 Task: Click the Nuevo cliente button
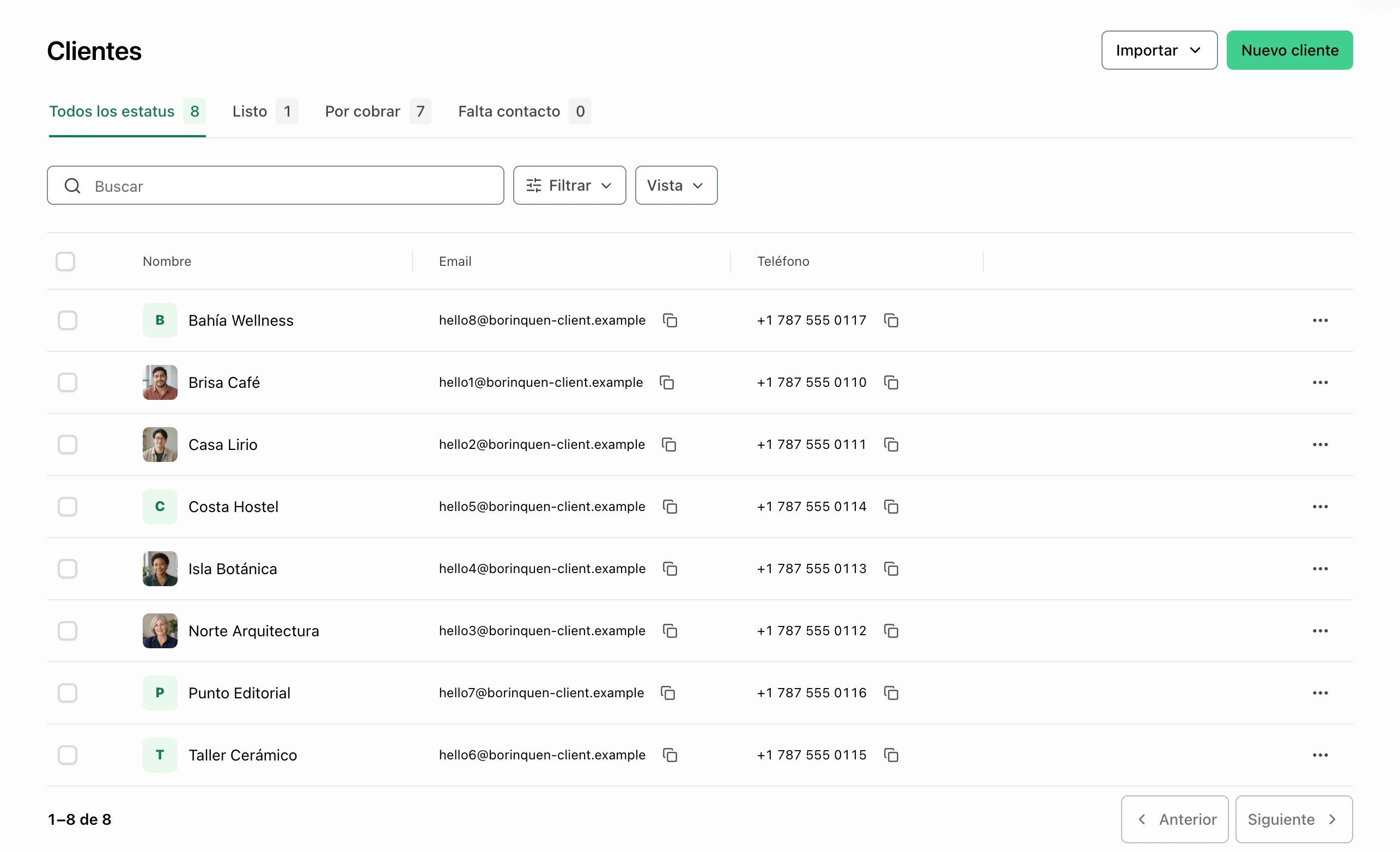point(1290,50)
